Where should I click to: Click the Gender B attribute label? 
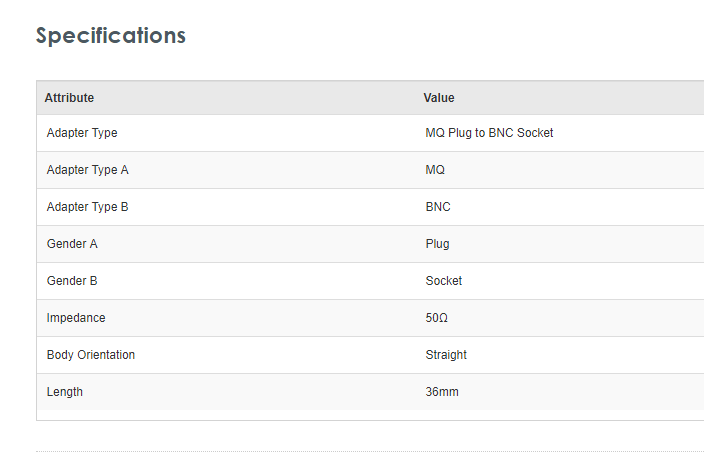coord(72,281)
